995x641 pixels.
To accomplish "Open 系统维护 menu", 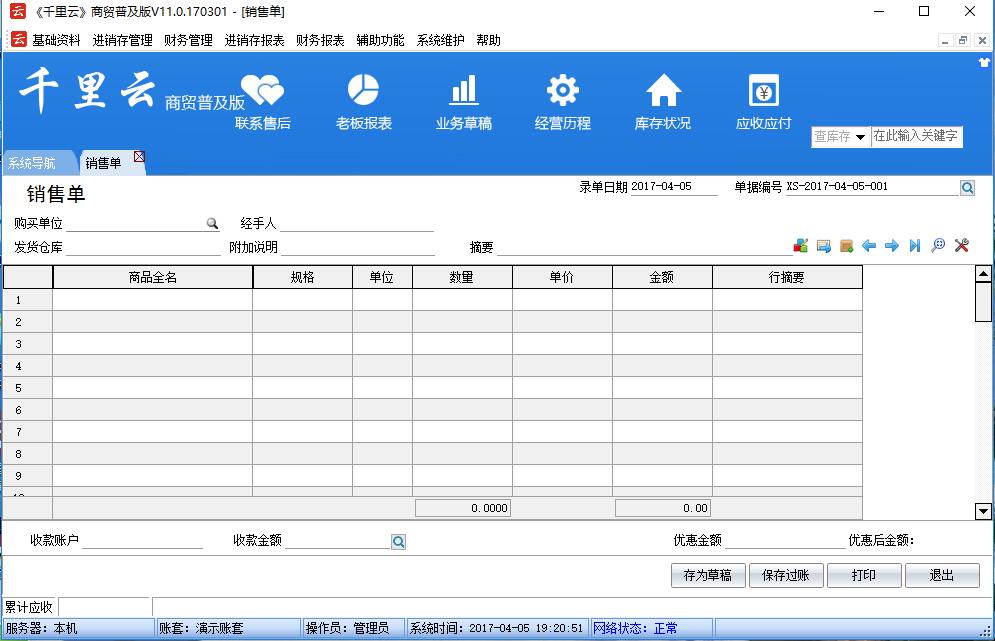I will point(441,41).
